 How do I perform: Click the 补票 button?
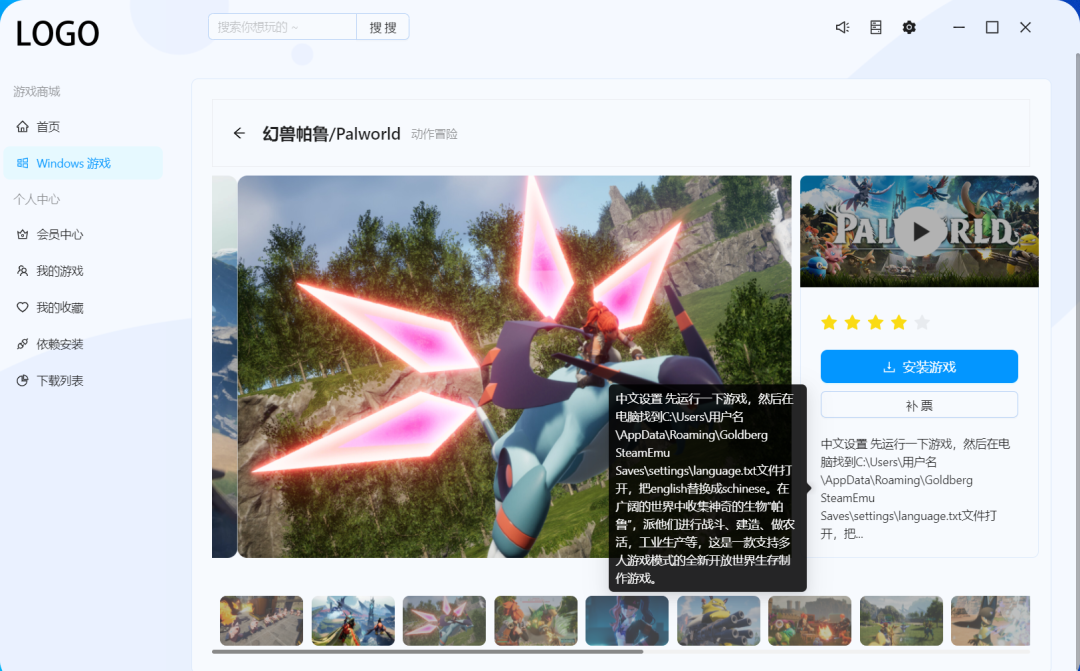tap(919, 405)
